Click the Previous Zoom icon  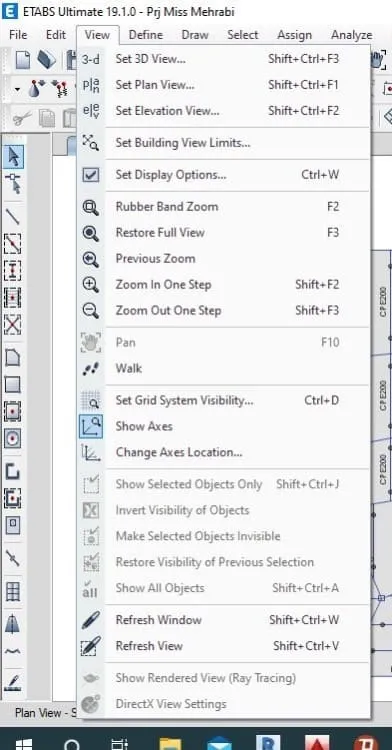[x=90, y=259]
